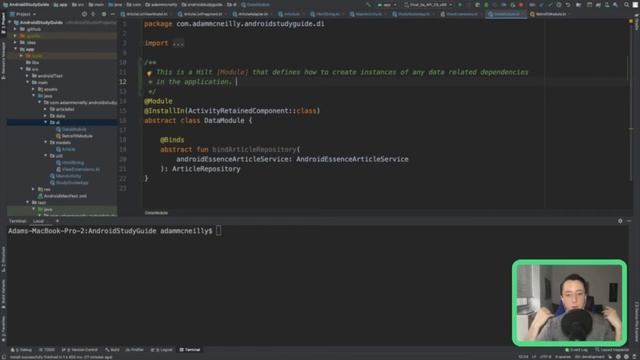Image resolution: width=640 pixels, height=360 pixels.
Task: Open Search Everywhere magnifier icon
Action: 627,5
